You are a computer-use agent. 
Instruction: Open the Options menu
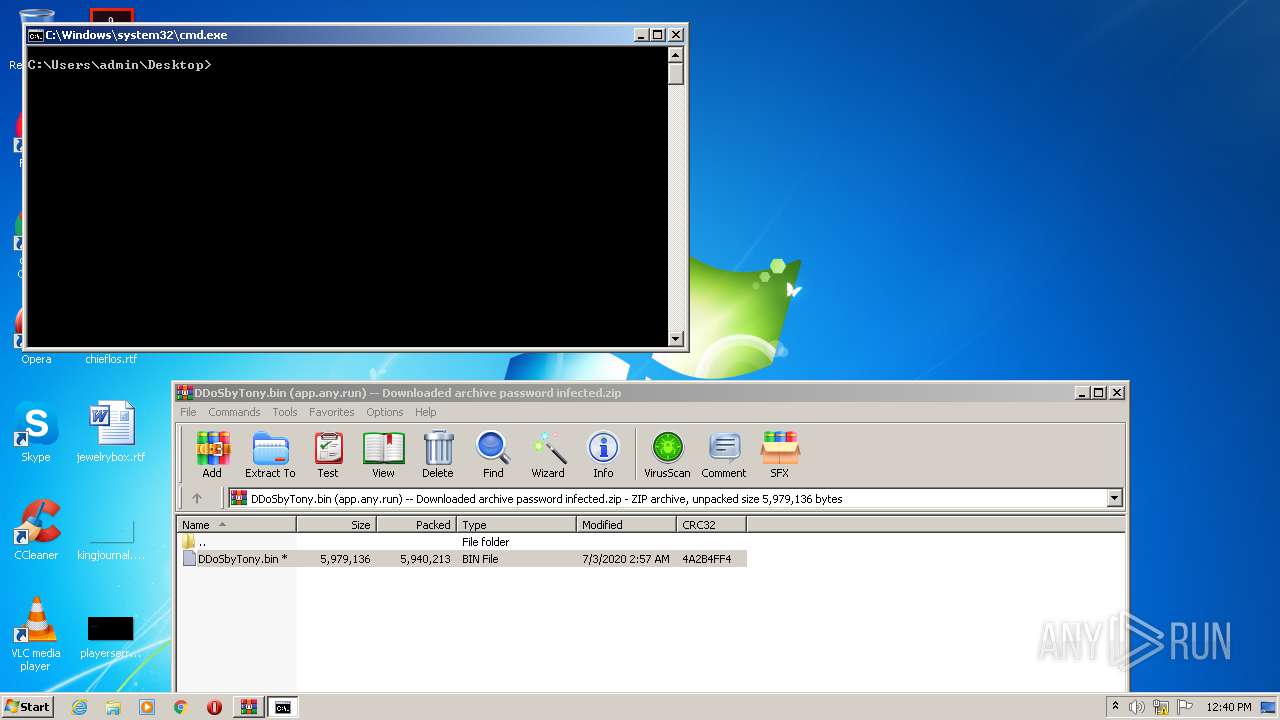tap(385, 412)
